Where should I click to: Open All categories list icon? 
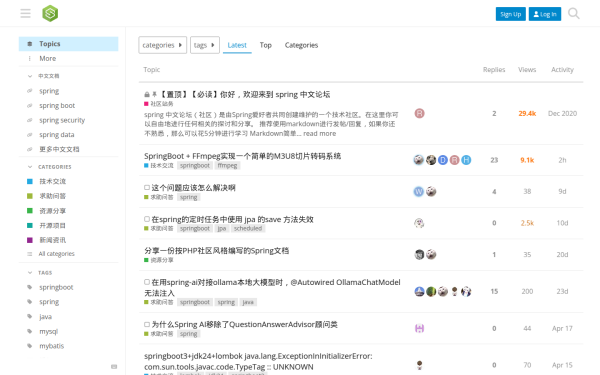coord(30,254)
